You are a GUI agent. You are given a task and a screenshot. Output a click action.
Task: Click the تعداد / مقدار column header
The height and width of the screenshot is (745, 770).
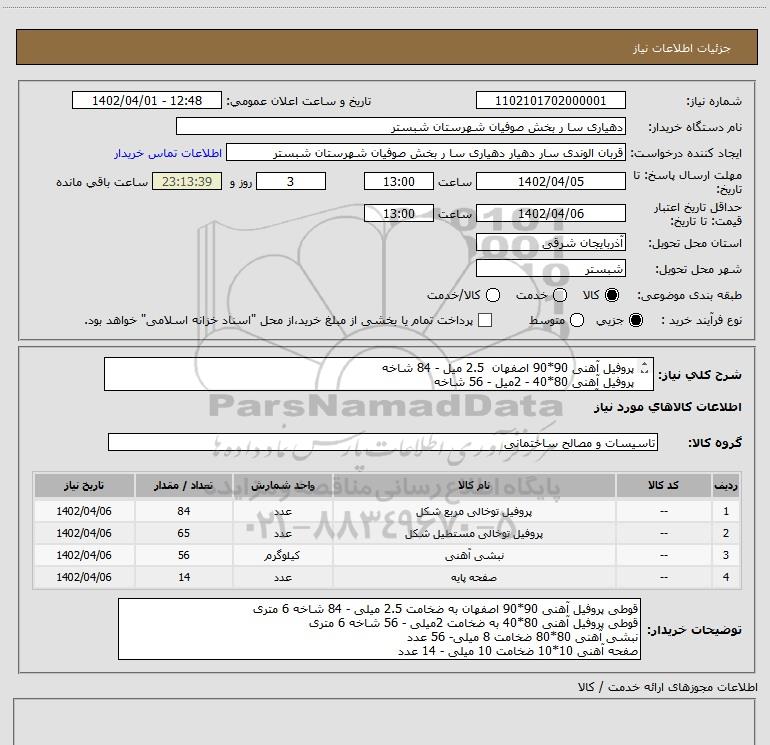(184, 485)
